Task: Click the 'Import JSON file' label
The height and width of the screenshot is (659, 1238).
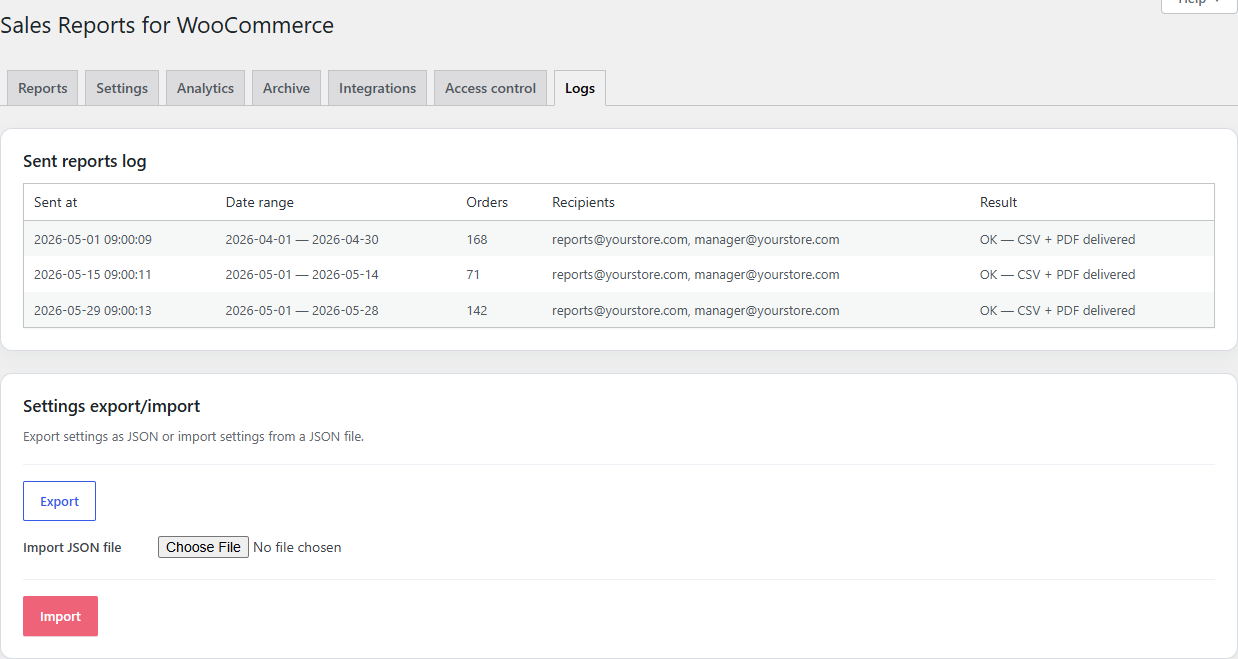Action: [72, 547]
